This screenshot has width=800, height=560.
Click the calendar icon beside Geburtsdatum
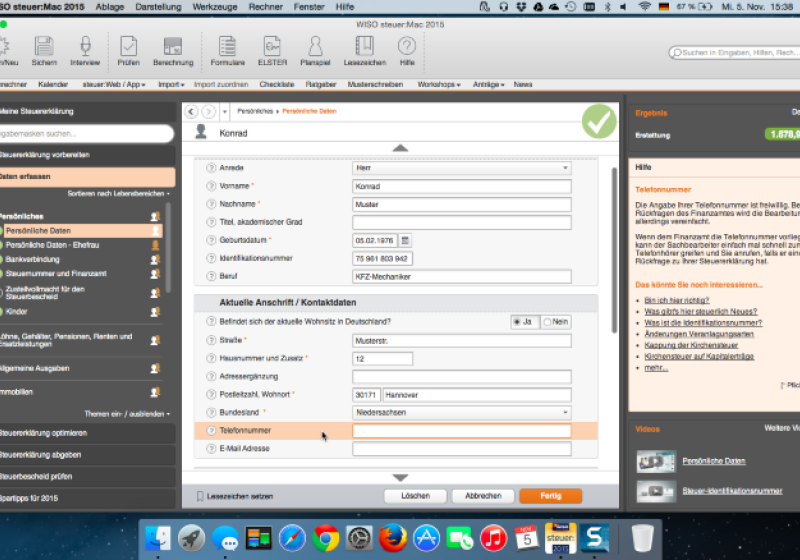pos(405,240)
